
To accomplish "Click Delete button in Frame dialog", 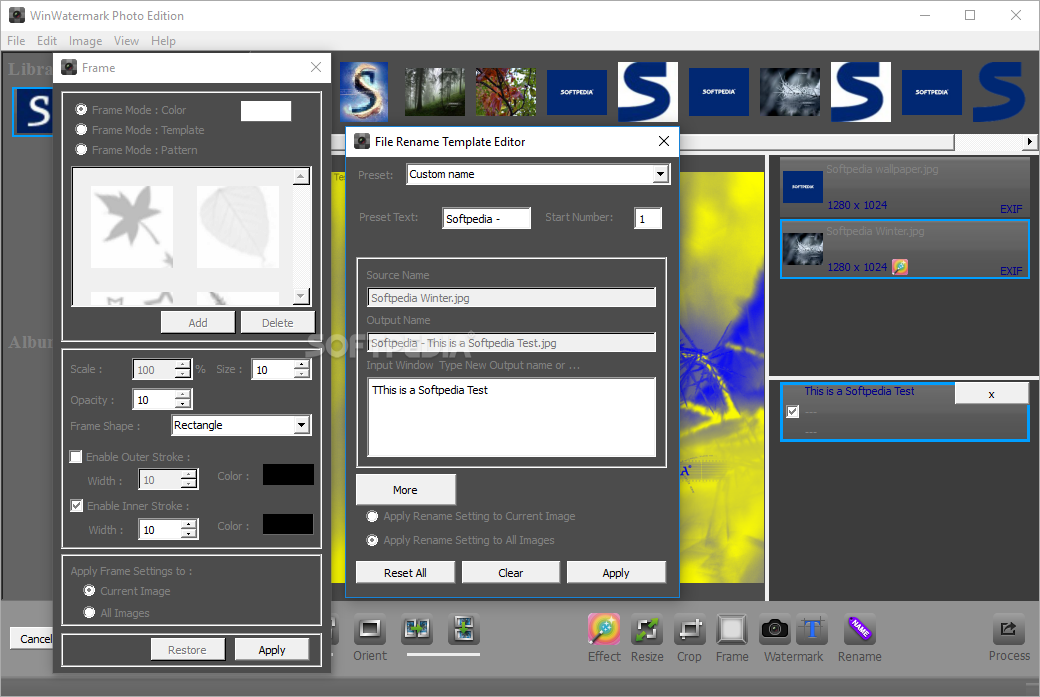I will (277, 322).
